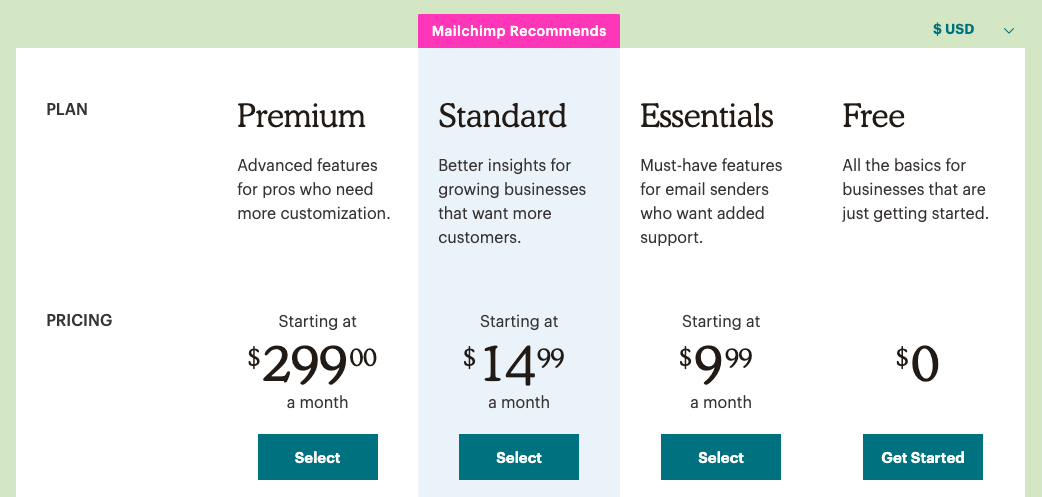Click the Premium plan heading
This screenshot has height=497, width=1042.
click(301, 116)
